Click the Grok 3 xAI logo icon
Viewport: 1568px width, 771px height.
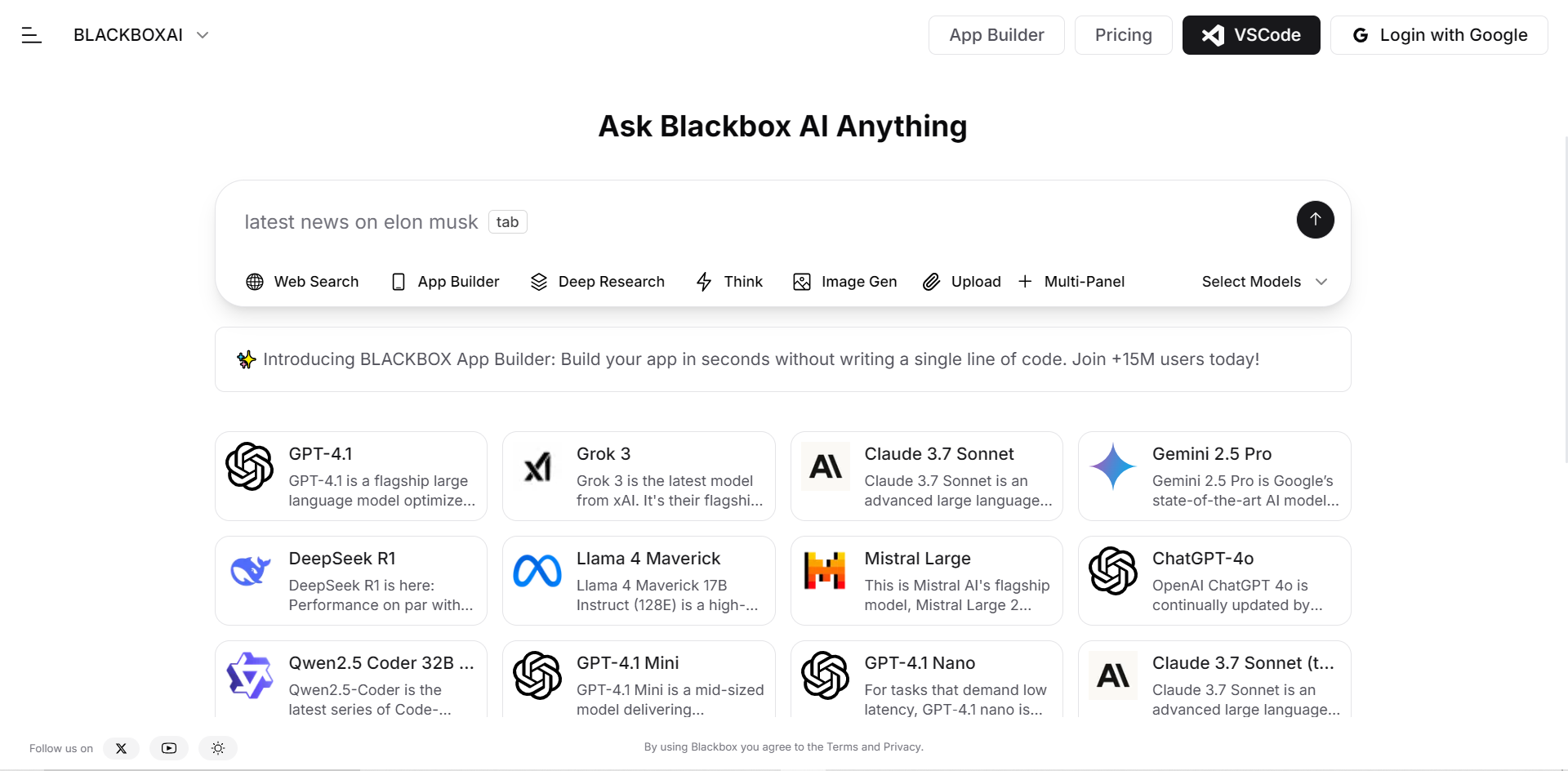(537, 466)
